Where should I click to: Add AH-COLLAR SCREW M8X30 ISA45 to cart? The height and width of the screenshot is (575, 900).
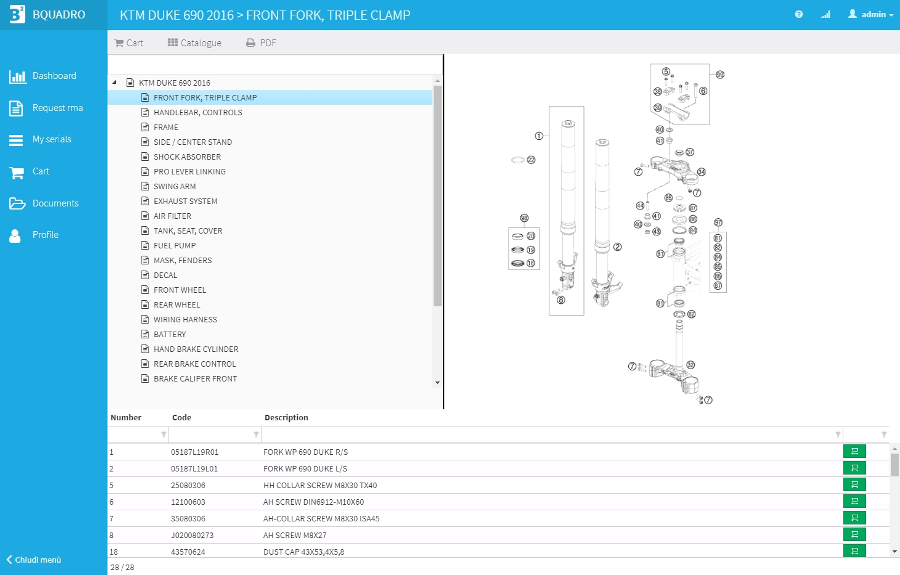(854, 518)
